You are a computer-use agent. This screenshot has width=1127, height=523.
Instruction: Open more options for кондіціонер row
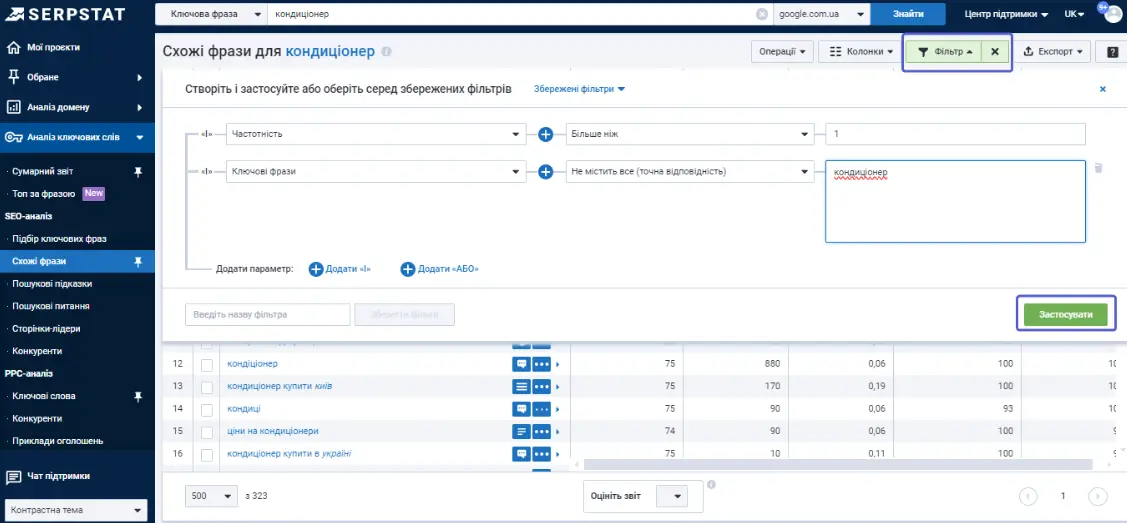tap(541, 364)
